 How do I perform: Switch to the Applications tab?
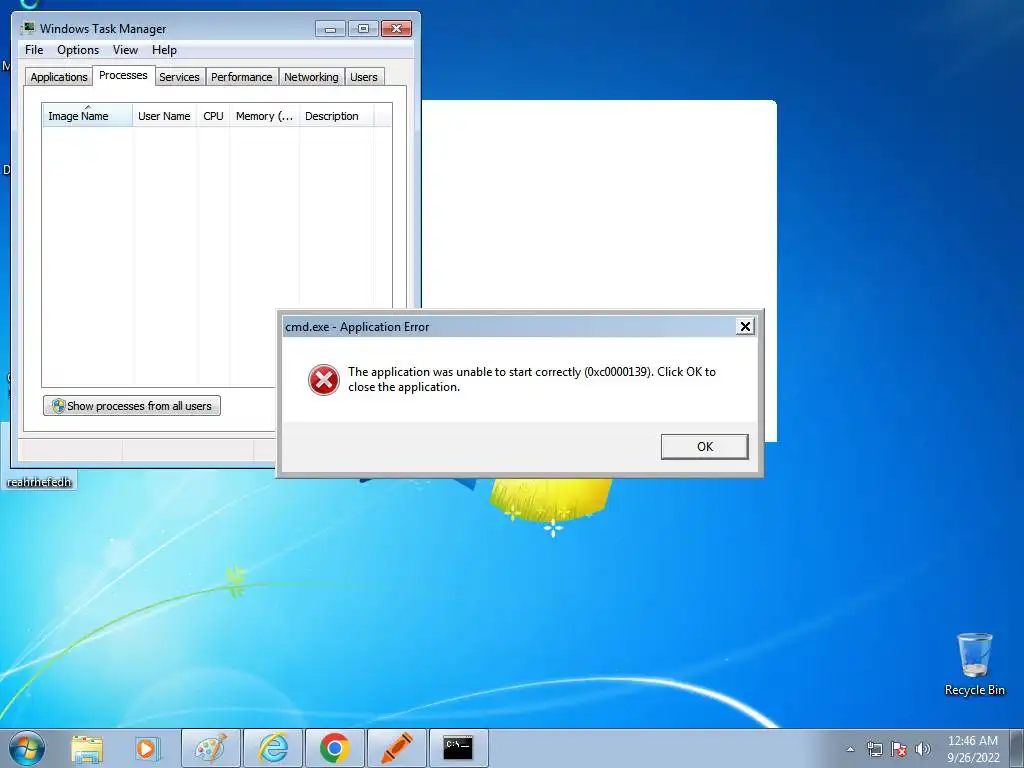click(59, 77)
